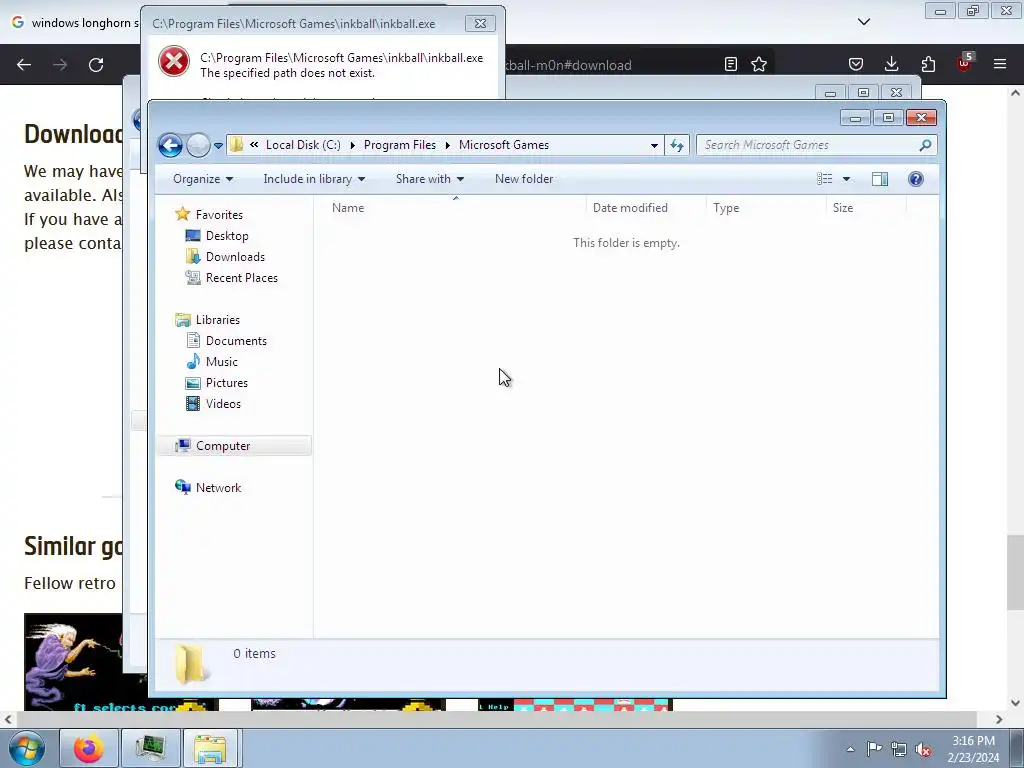The height and width of the screenshot is (768, 1024).
Task: Click the Microsoft Games breadcrumb
Action: tap(504, 145)
